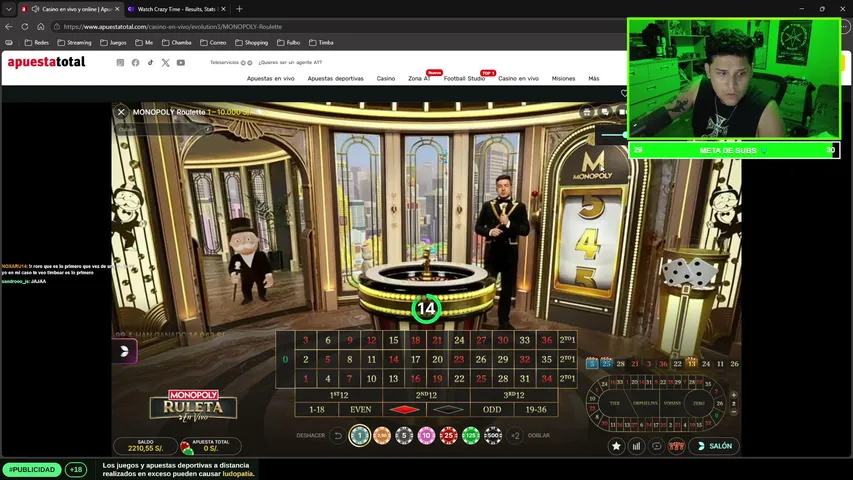853x480 pixels.
Task: Reload the page with the refresh icon
Action: click(25, 26)
